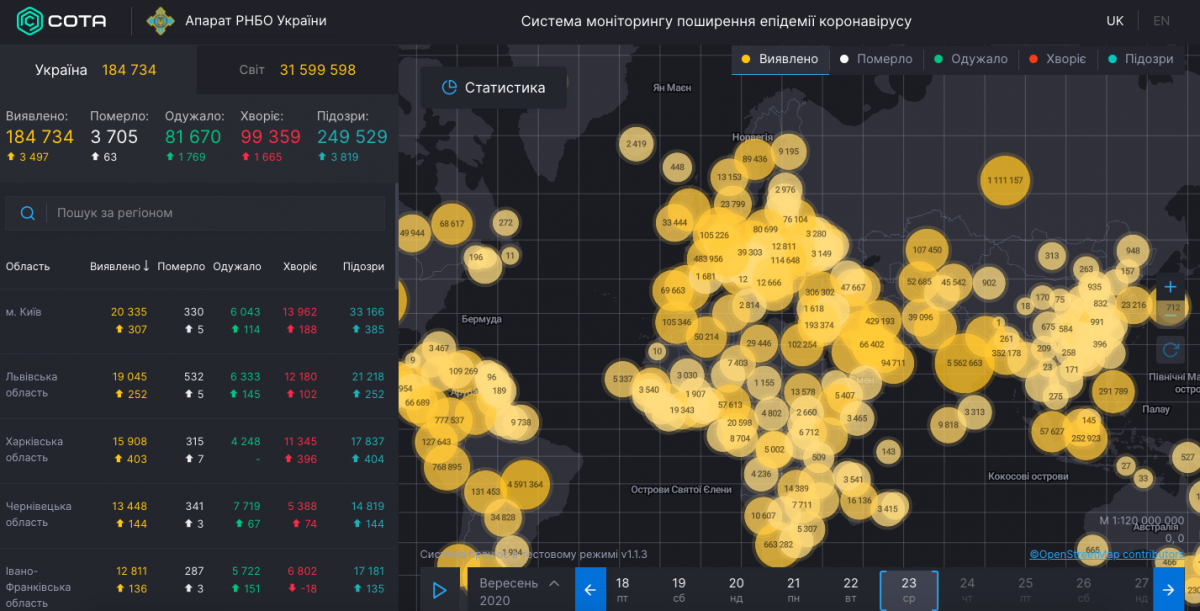This screenshot has height=611, width=1200.
Task: Click the COTA logo icon
Action: pos(28,20)
